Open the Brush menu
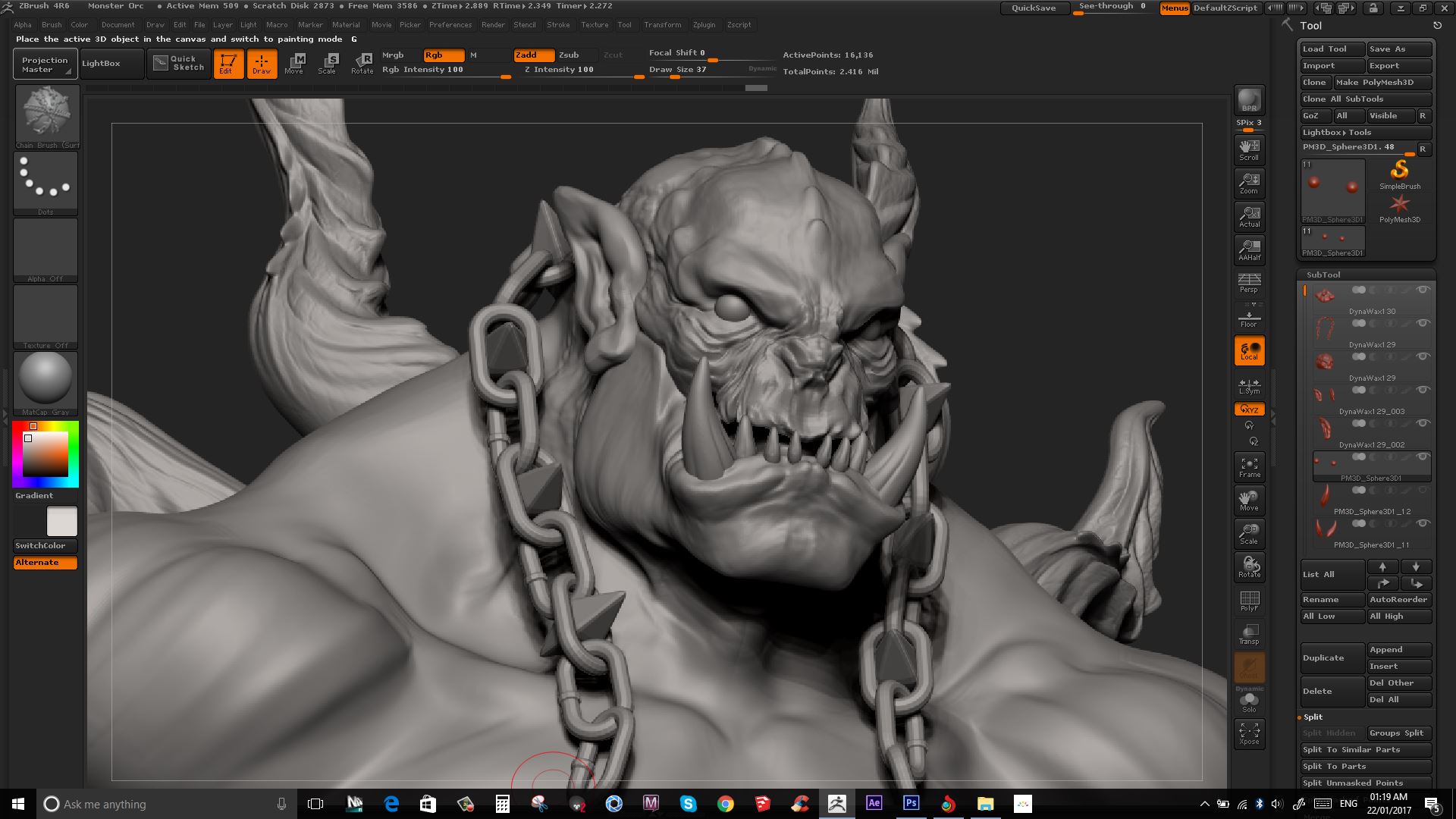 point(52,25)
